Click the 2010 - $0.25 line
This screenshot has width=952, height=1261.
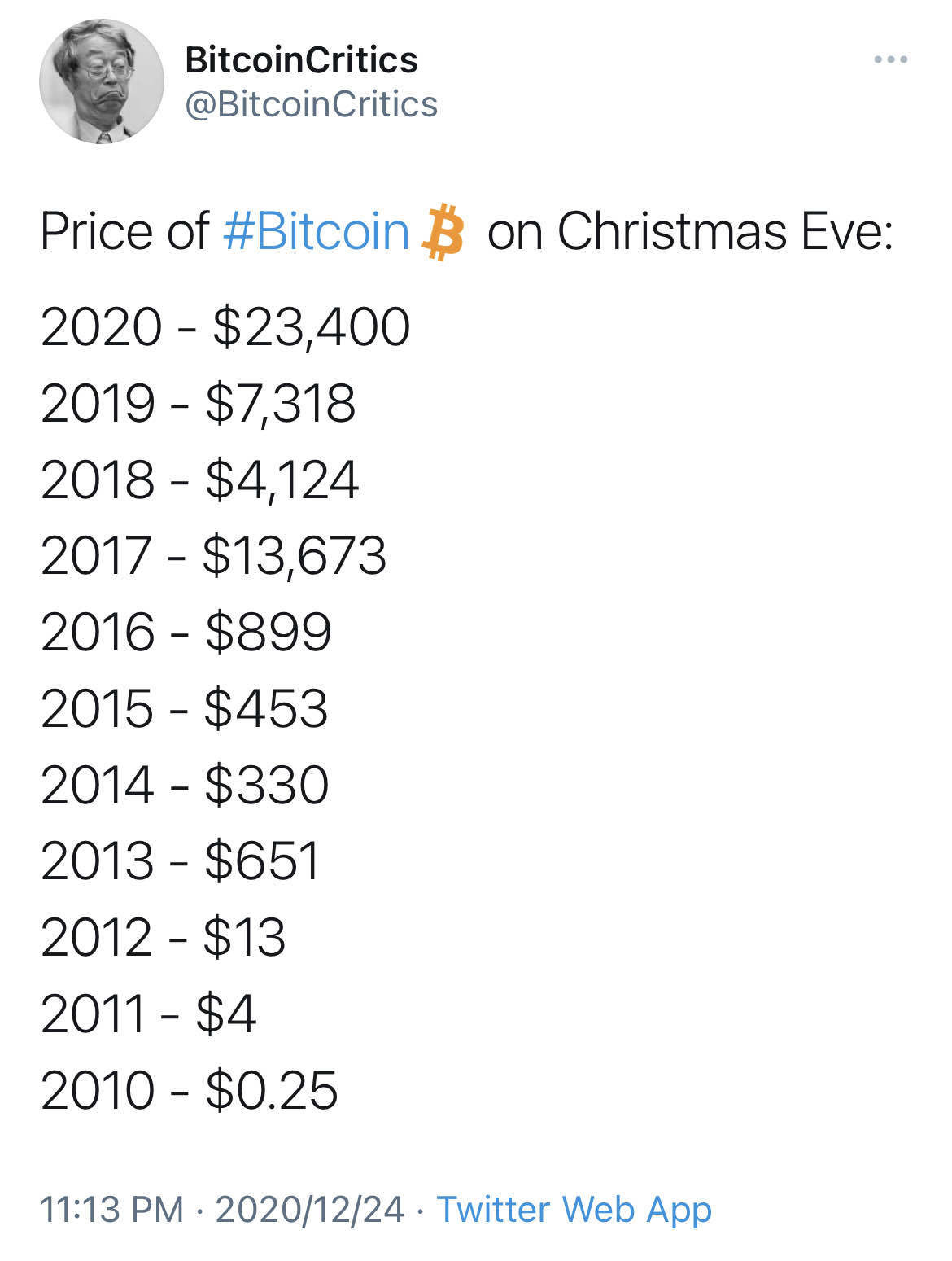(x=189, y=1090)
